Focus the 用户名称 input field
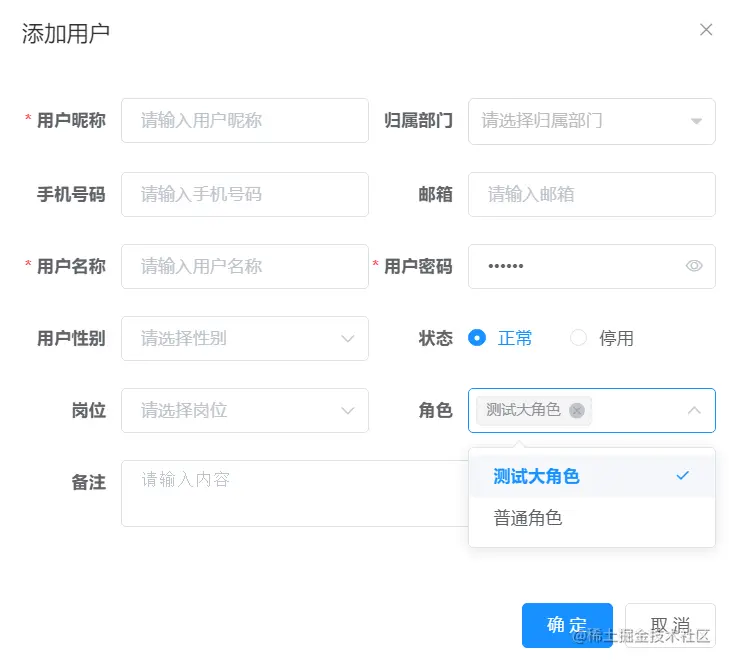The image size is (729, 663). [x=245, y=266]
